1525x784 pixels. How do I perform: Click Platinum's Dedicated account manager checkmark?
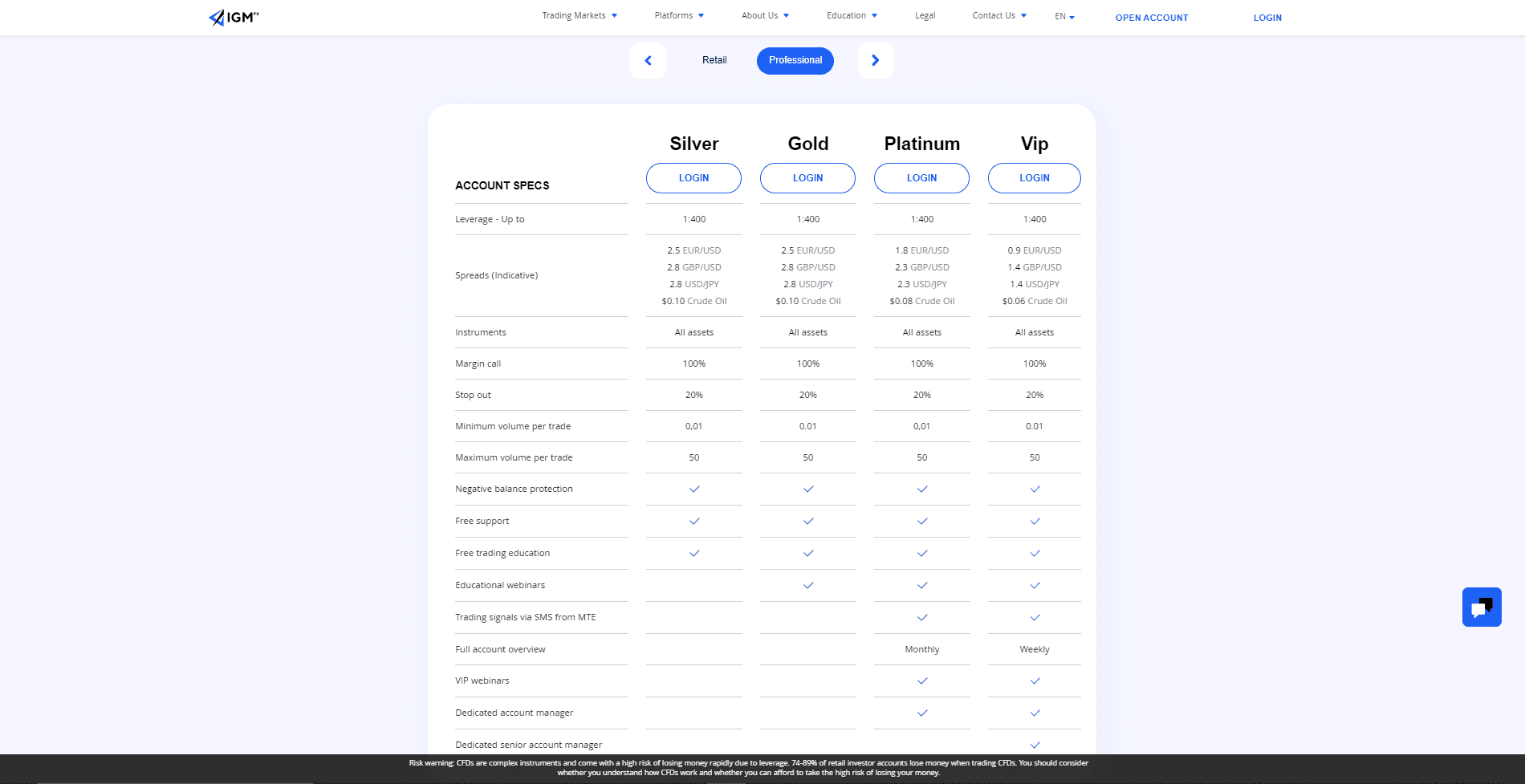click(x=922, y=713)
